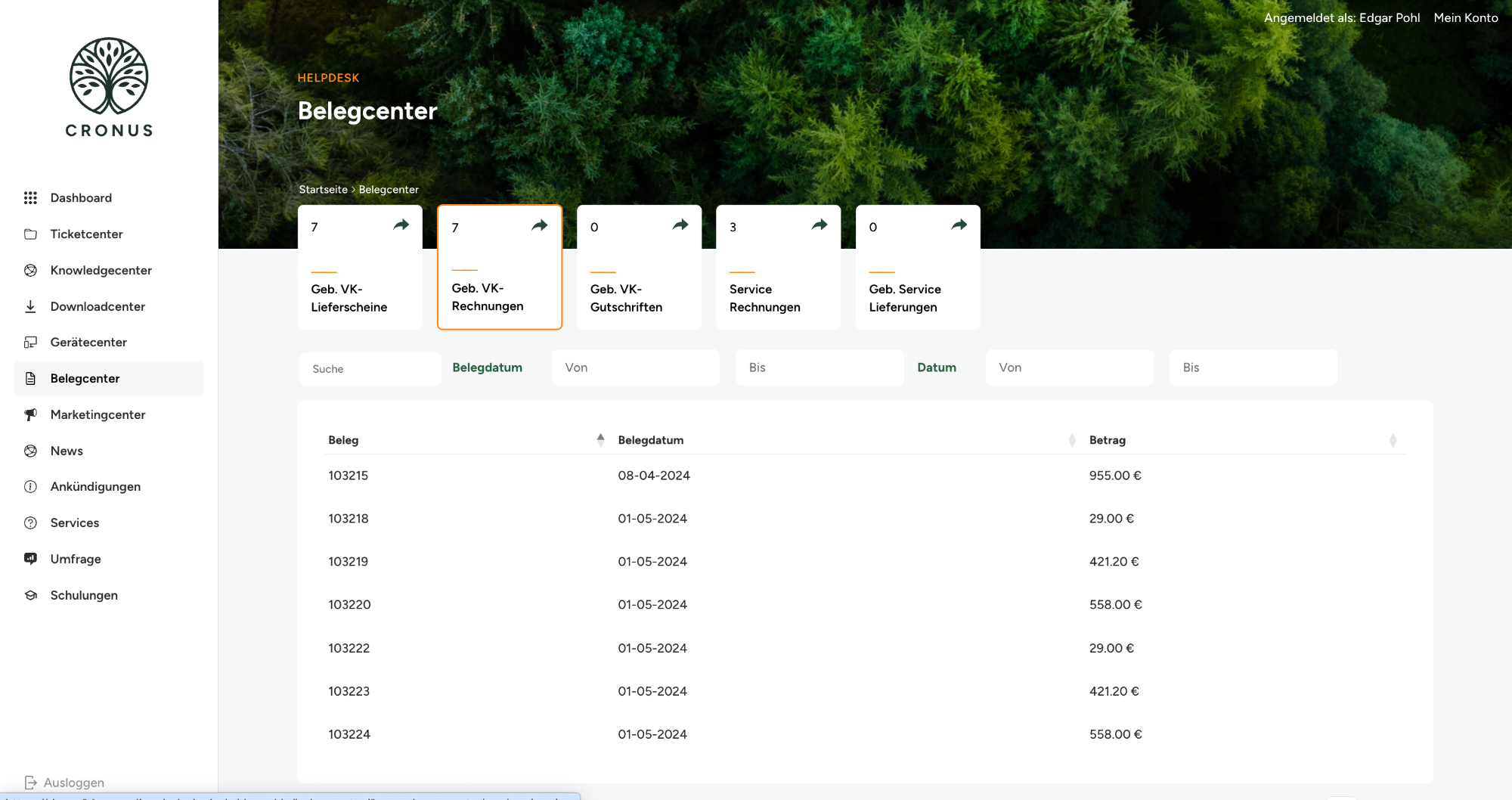Sort table by Belegdatum column arrow
Screen dimensions: 1512x800
click(x=1071, y=440)
